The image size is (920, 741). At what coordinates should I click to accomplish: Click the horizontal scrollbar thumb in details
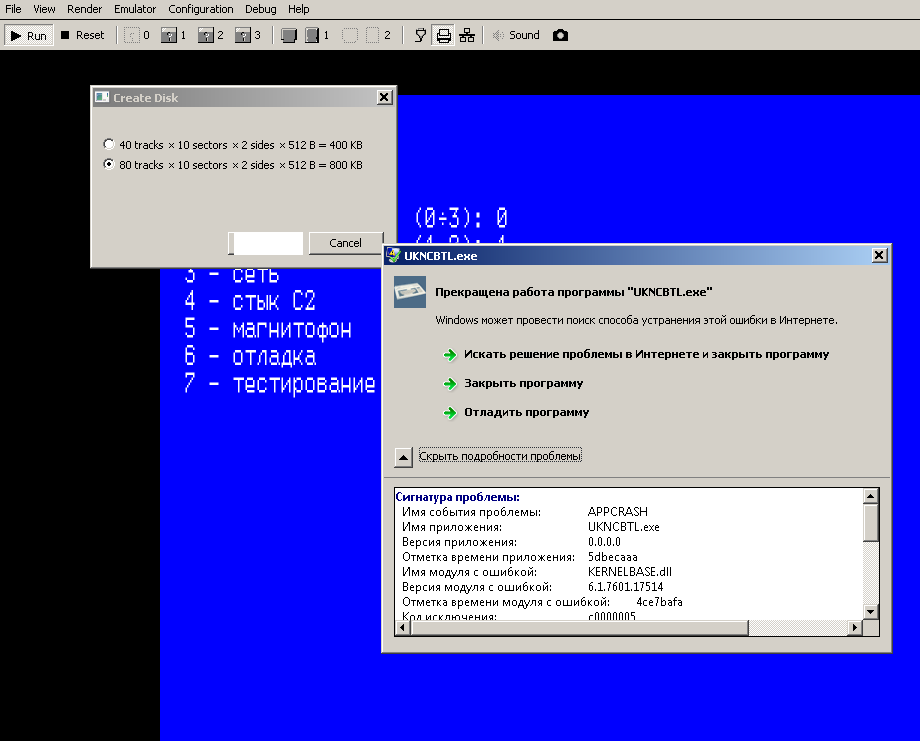point(580,627)
